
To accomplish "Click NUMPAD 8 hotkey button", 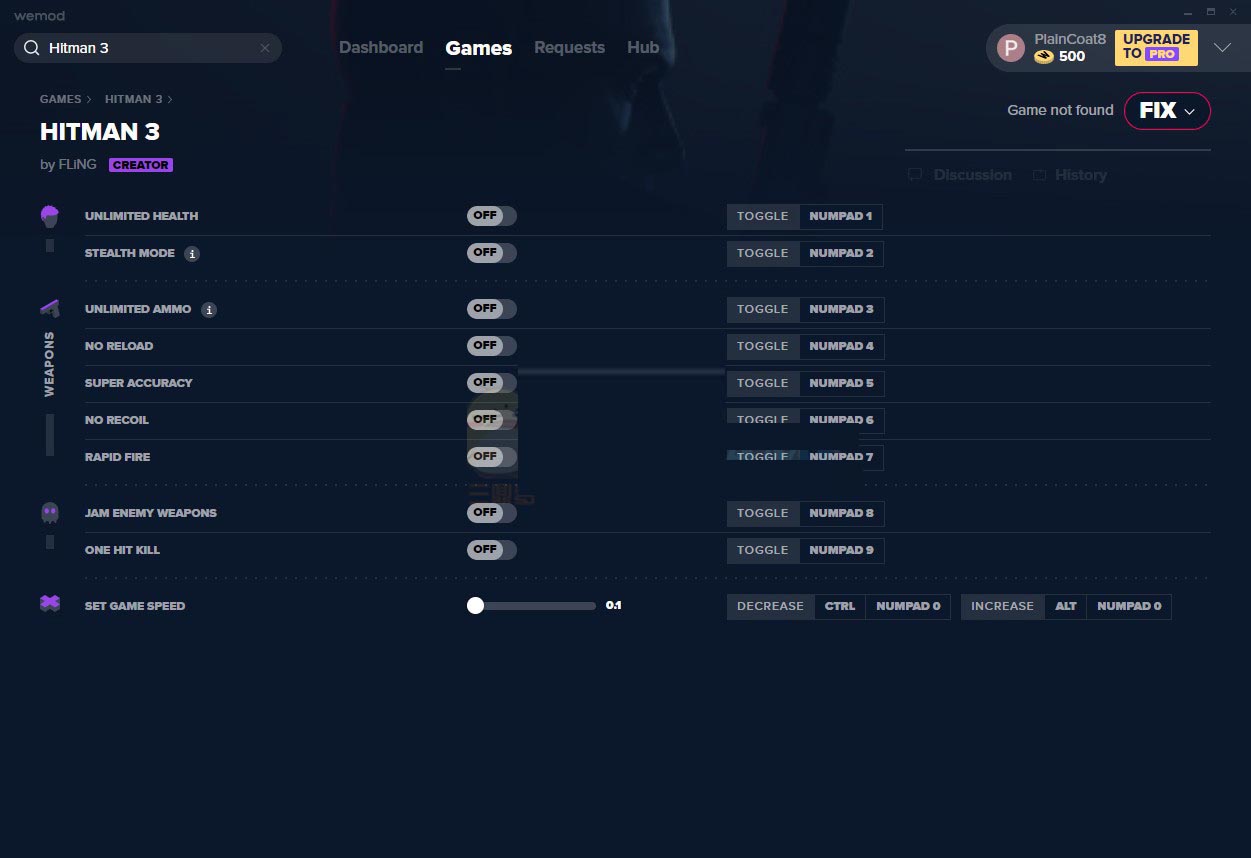I will click(x=841, y=514).
